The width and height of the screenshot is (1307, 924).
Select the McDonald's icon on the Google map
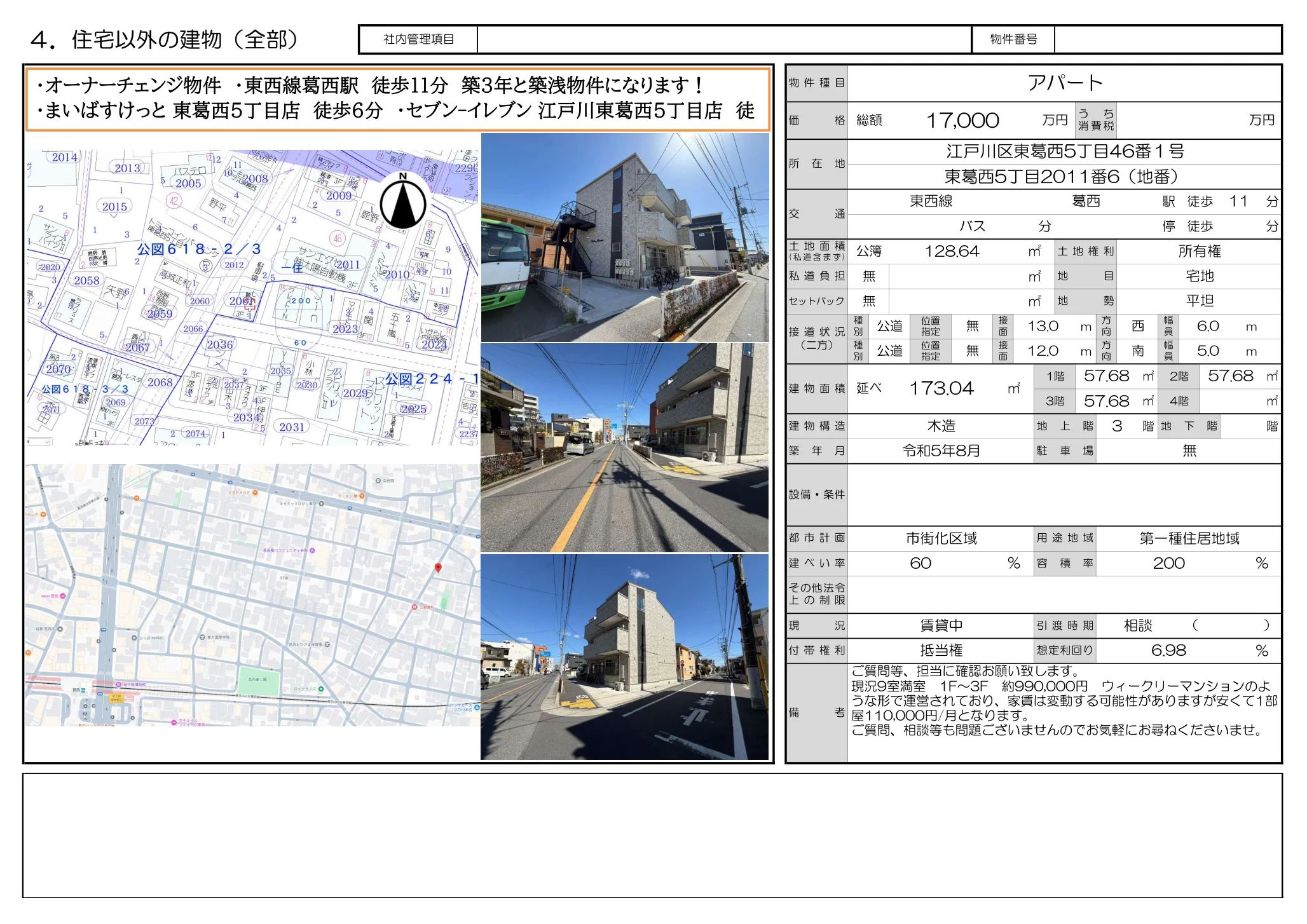click(x=255, y=493)
